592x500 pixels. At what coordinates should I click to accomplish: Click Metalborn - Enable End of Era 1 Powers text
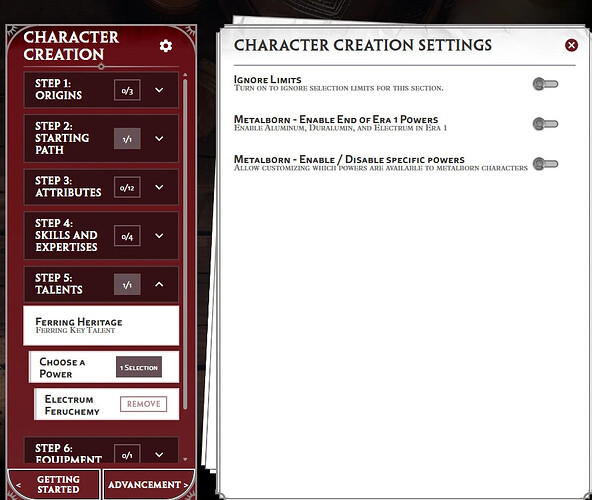point(336,119)
